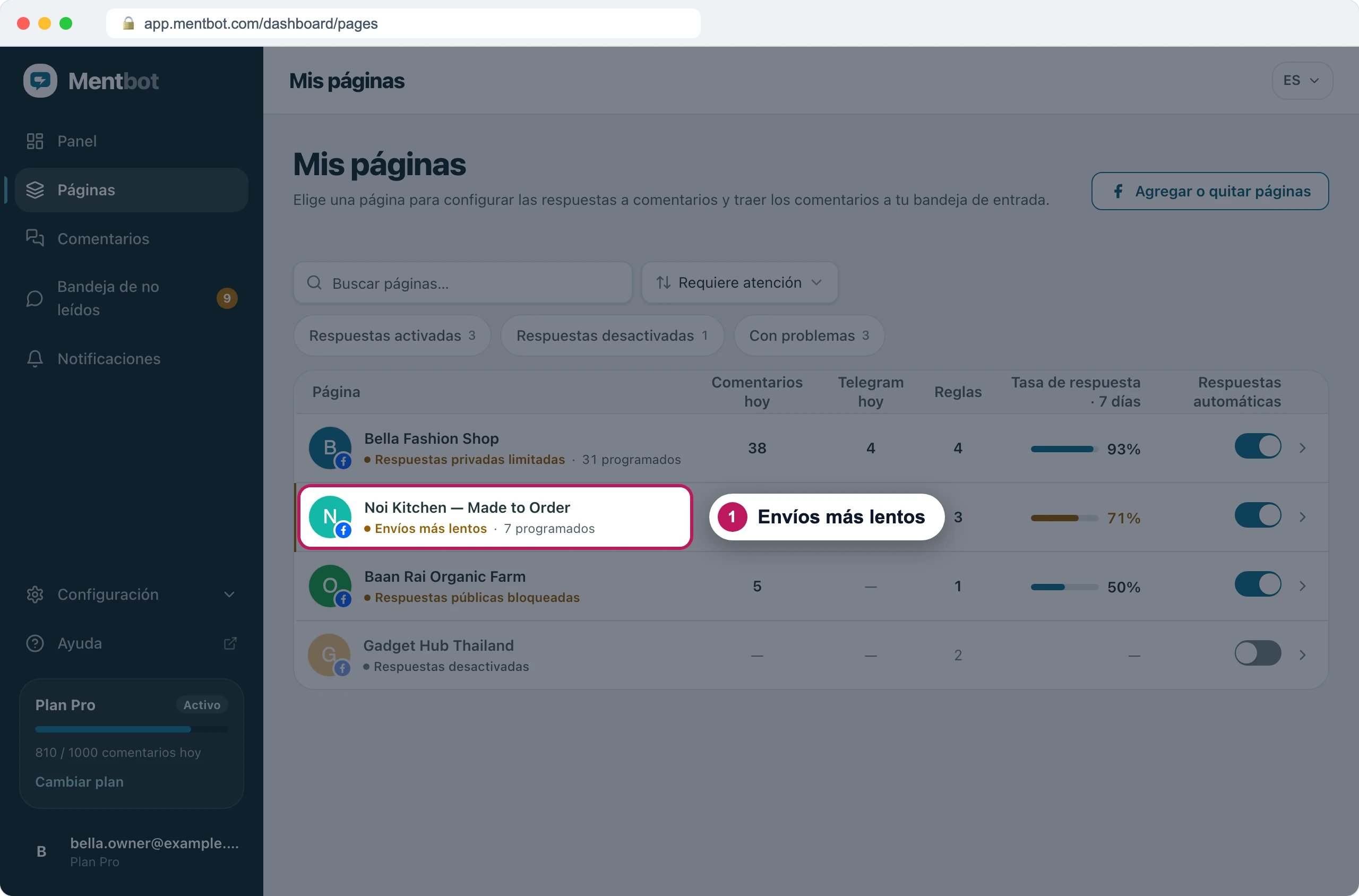This screenshot has height=896, width=1359.
Task: Open Notificaciones in the sidebar
Action: 132,358
